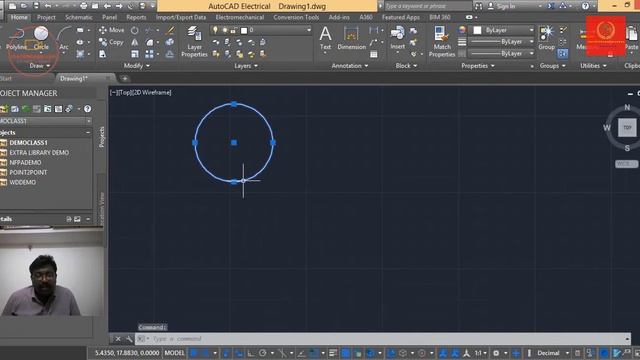
Task: Expand the Draw panel
Action: (x=39, y=66)
